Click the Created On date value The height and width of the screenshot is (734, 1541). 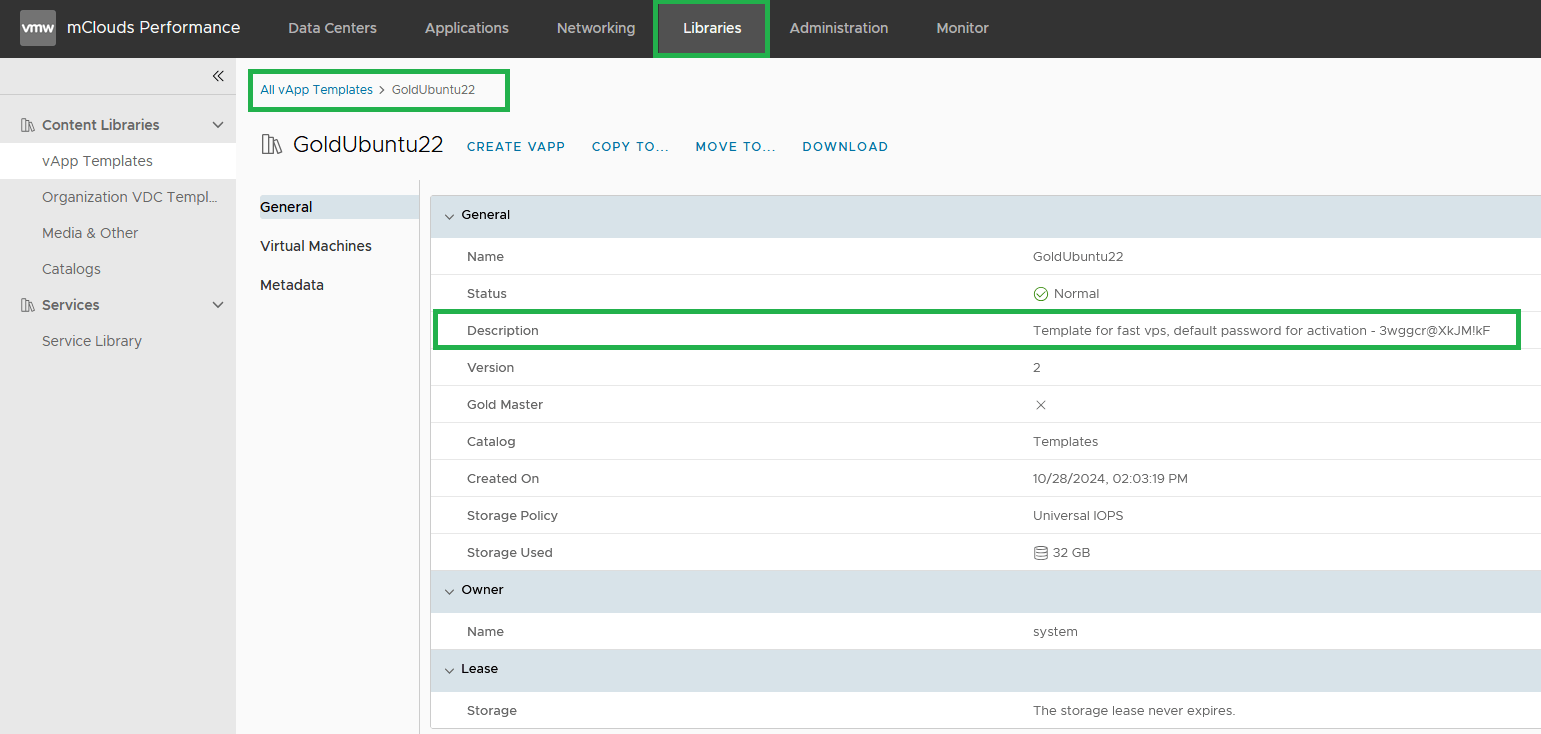coord(1110,479)
